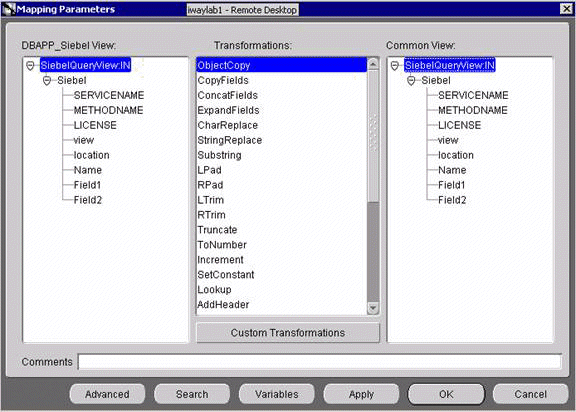Click the Transformations list scroll up arrow
This screenshot has height=412, width=576.
373,64
